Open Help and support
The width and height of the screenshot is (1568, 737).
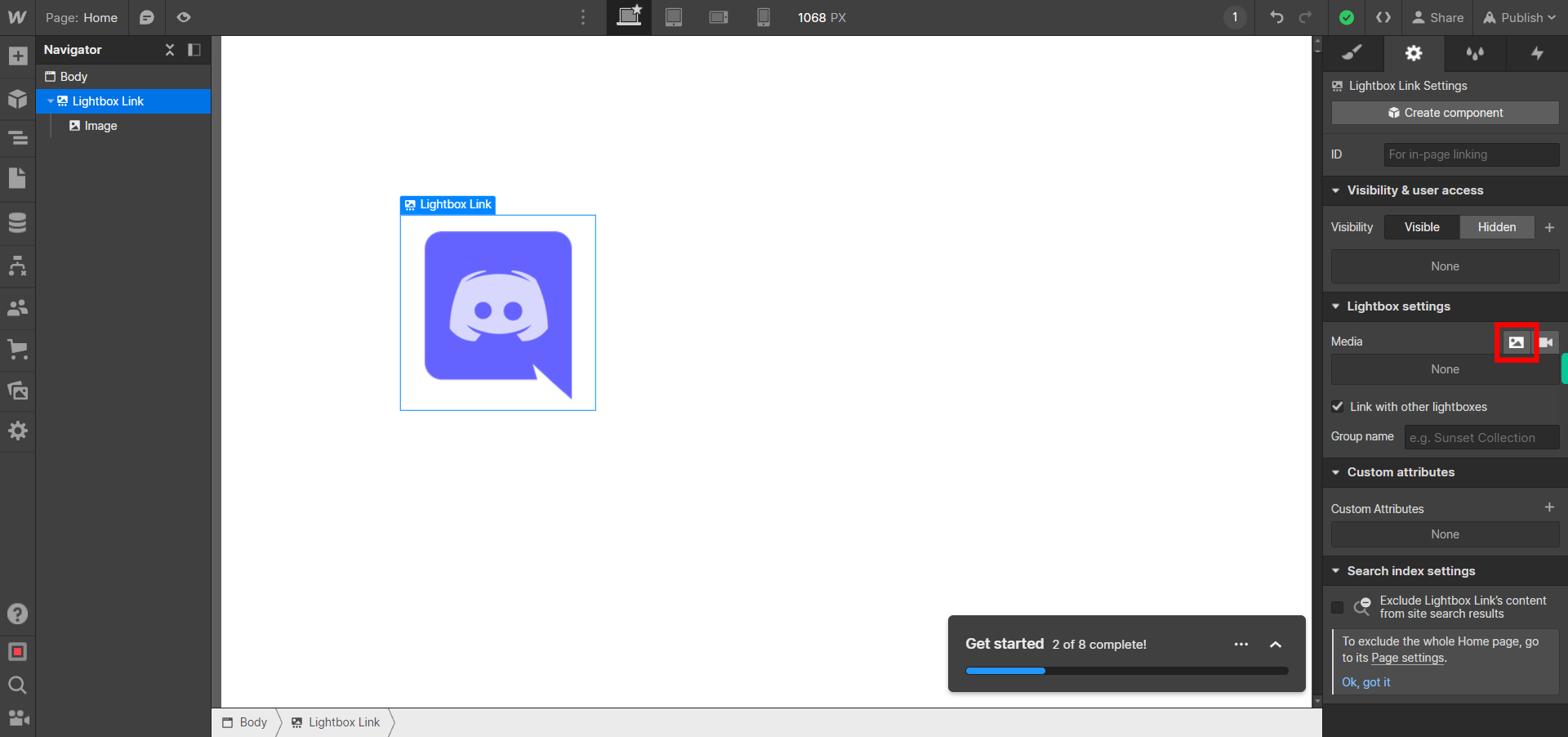click(x=17, y=614)
